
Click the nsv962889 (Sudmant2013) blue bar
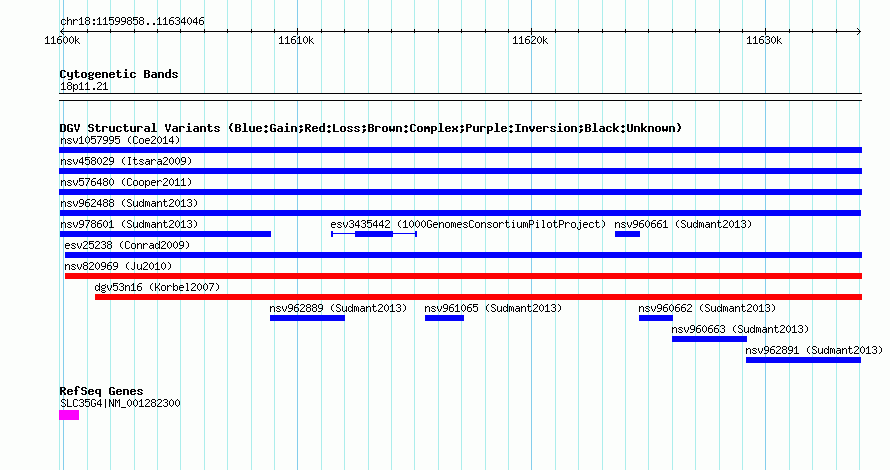(307, 318)
